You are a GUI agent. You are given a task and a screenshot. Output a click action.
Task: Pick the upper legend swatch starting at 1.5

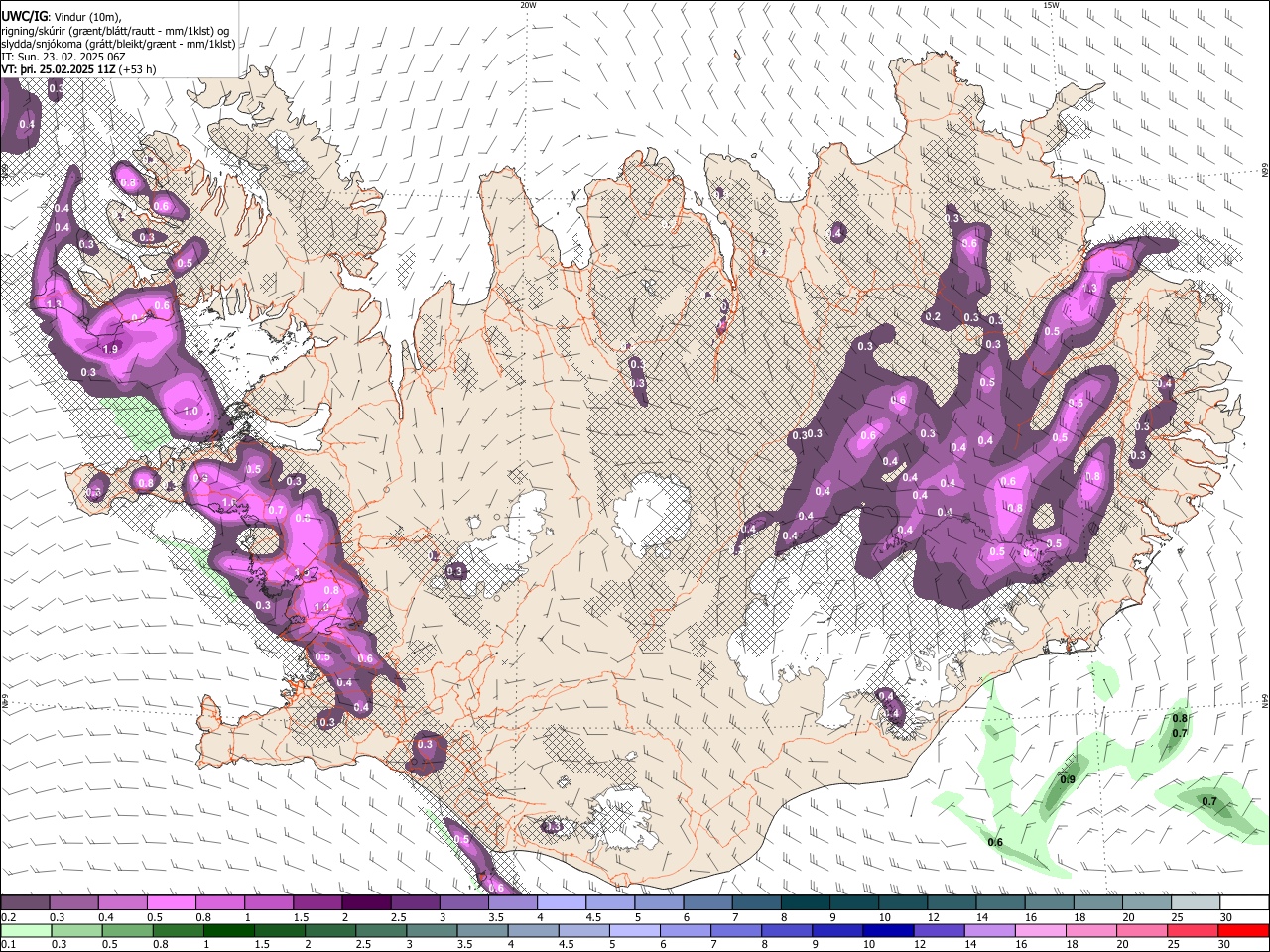317,903
